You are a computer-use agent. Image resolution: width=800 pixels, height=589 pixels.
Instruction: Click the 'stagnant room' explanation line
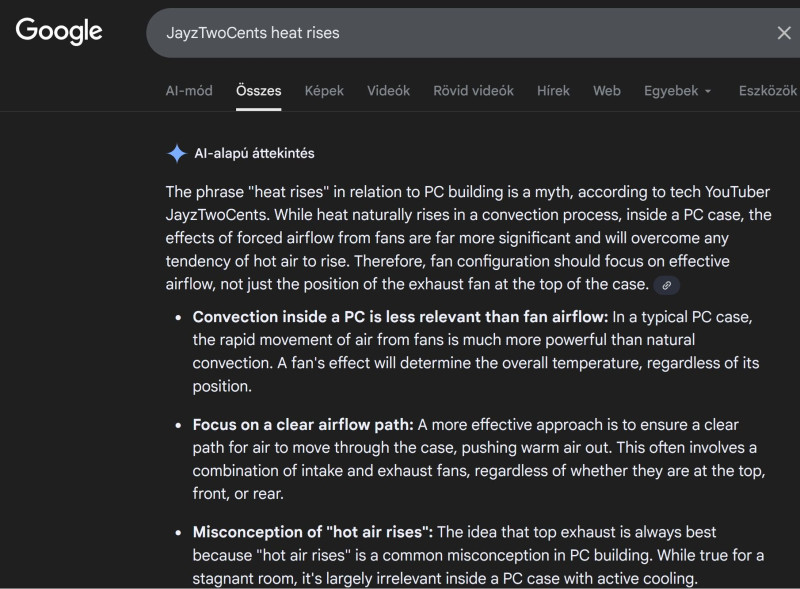(445, 578)
